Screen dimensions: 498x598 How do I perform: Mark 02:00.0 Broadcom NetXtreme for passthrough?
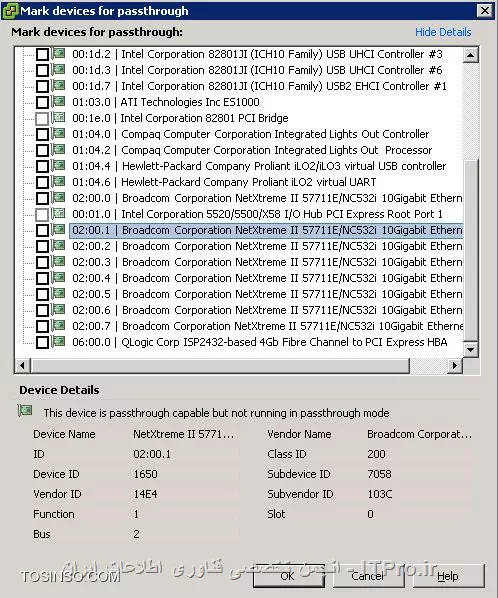click(42, 199)
